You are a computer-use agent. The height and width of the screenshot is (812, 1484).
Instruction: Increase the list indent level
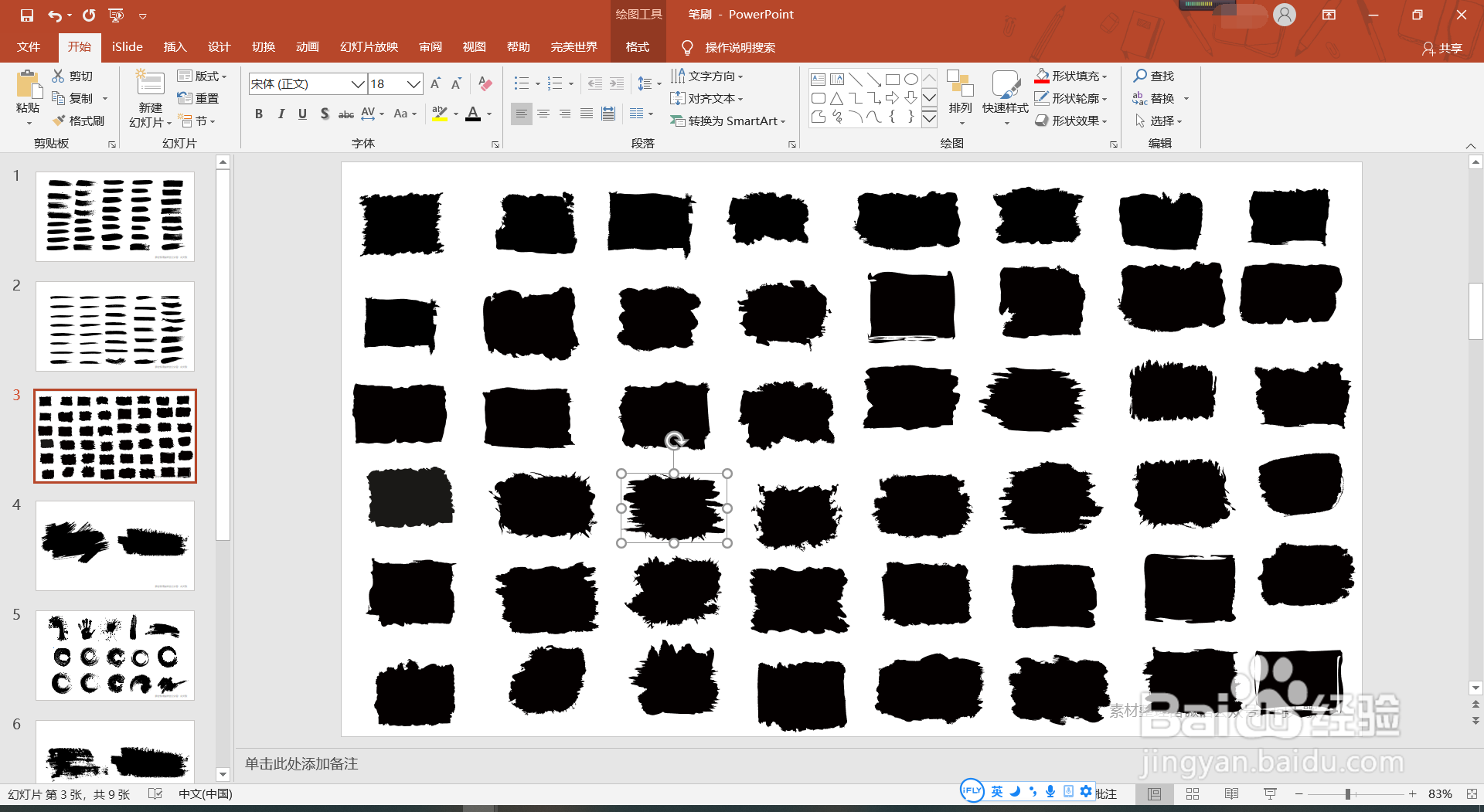[616, 83]
